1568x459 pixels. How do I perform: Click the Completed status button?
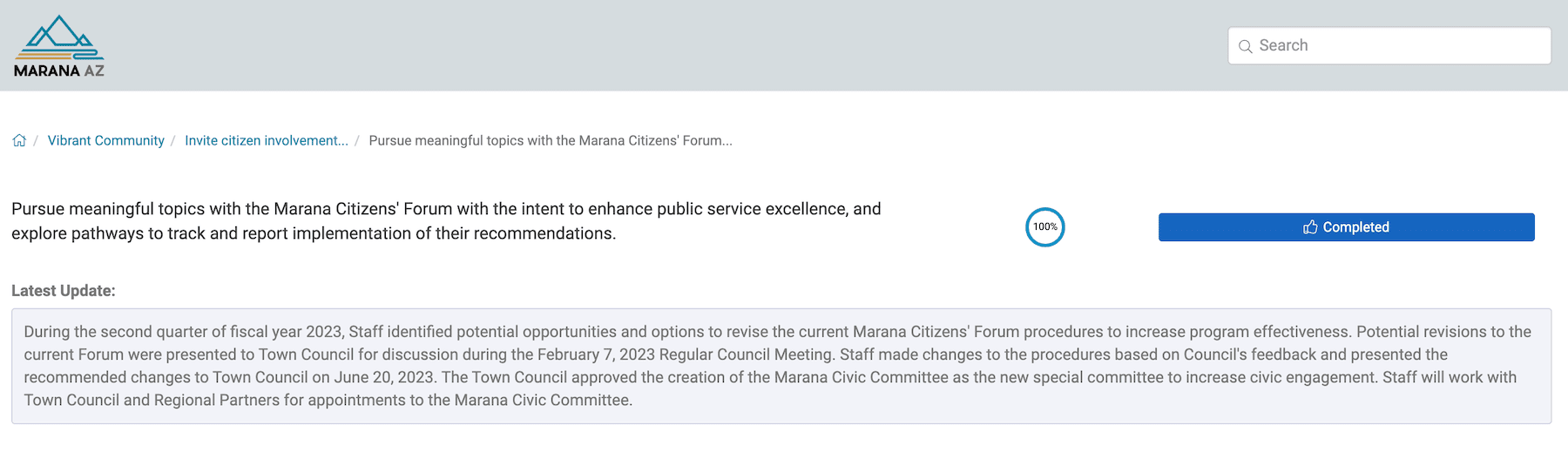pos(1346,227)
